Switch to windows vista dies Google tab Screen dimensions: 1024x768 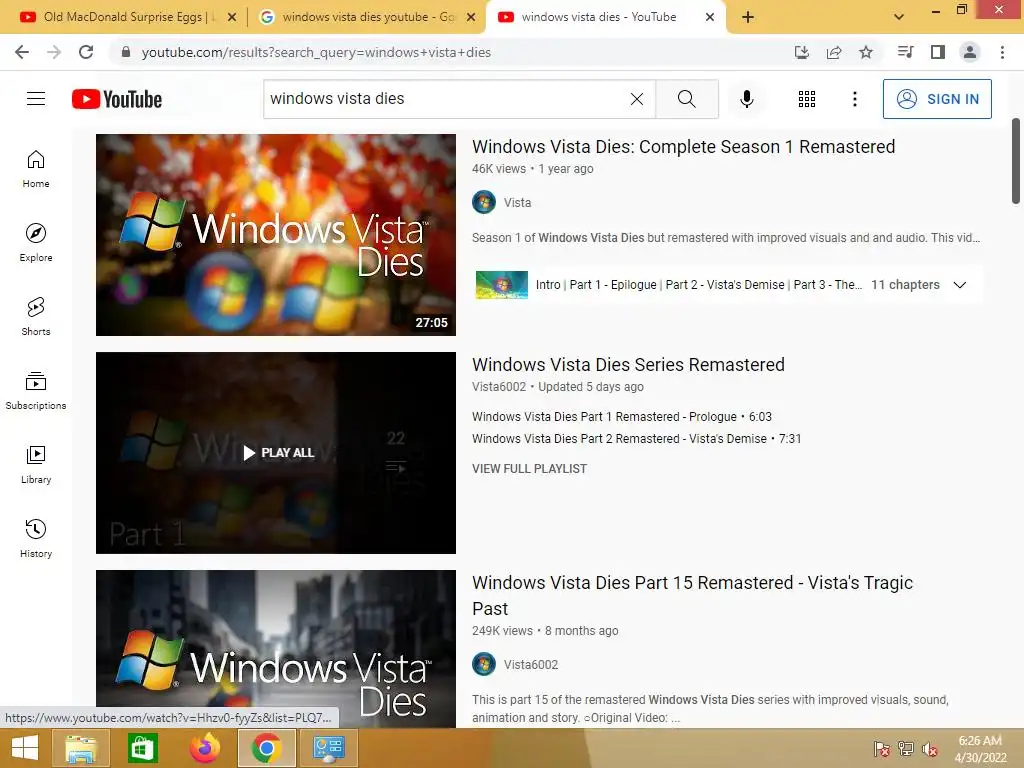tap(366, 17)
